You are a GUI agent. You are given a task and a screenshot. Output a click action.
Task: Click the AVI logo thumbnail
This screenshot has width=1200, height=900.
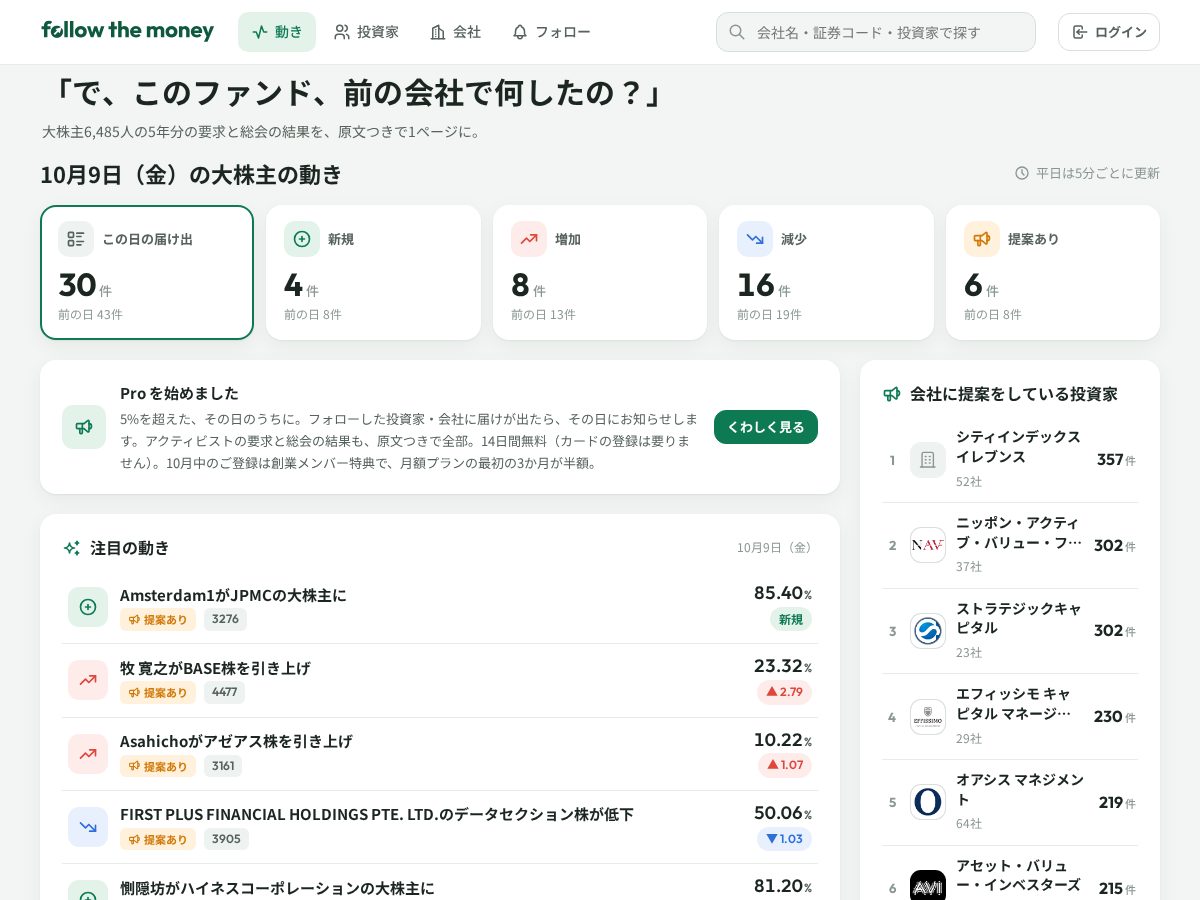(x=928, y=886)
